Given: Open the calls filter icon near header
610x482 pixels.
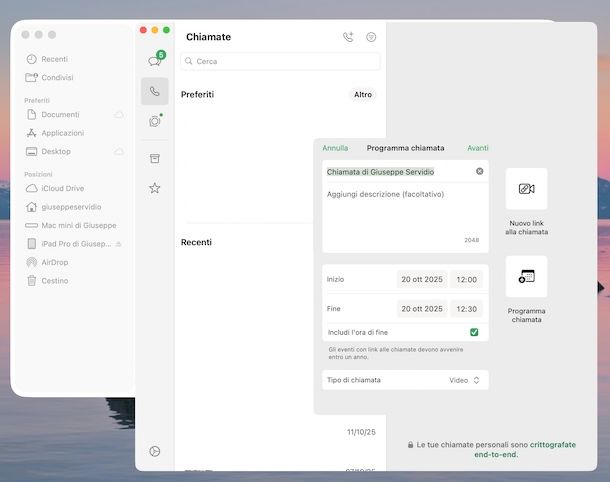Looking at the screenshot, I should 371,37.
